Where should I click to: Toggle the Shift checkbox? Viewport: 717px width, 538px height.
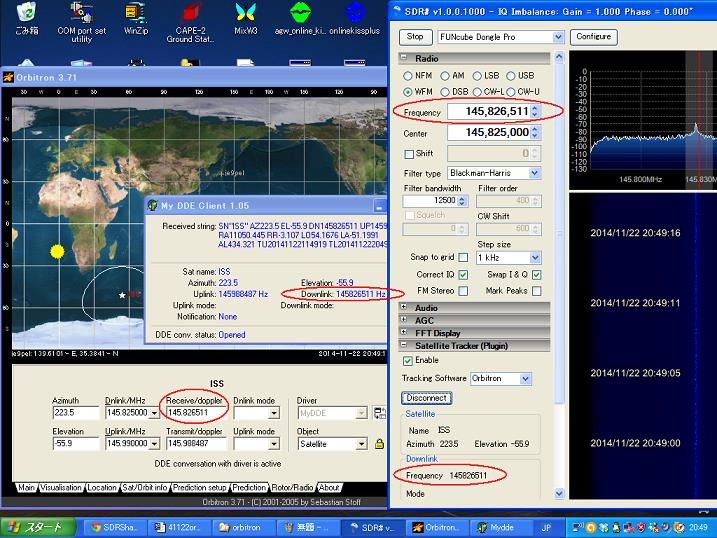click(x=409, y=154)
